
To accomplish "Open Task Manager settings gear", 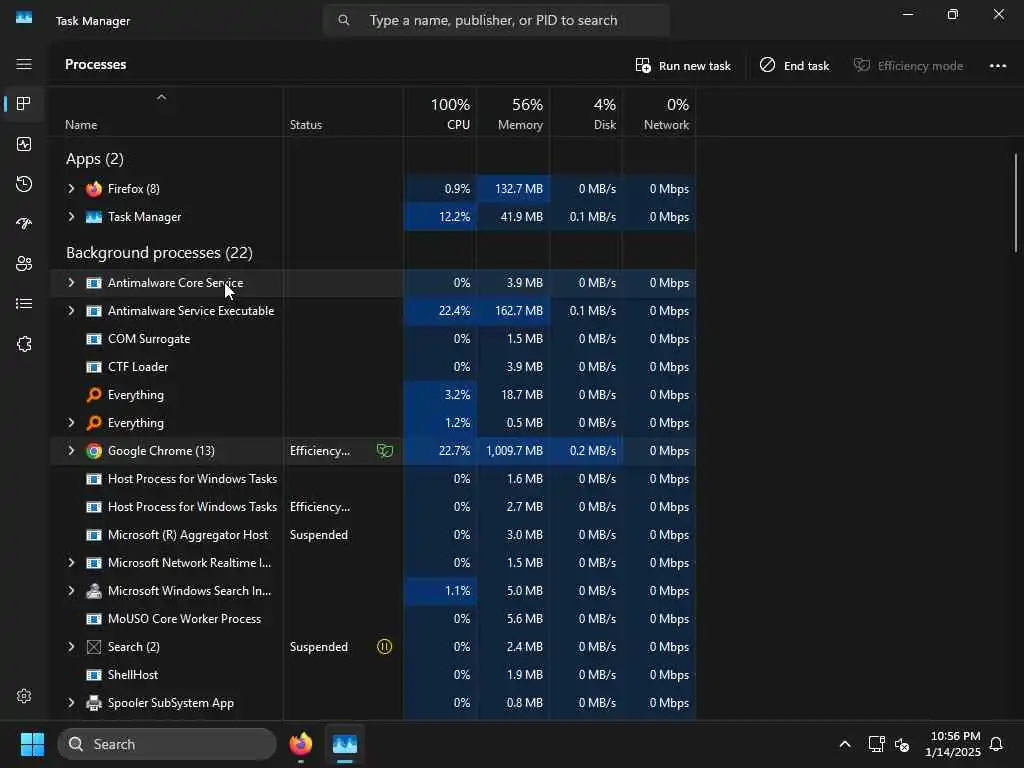I will point(24,696).
